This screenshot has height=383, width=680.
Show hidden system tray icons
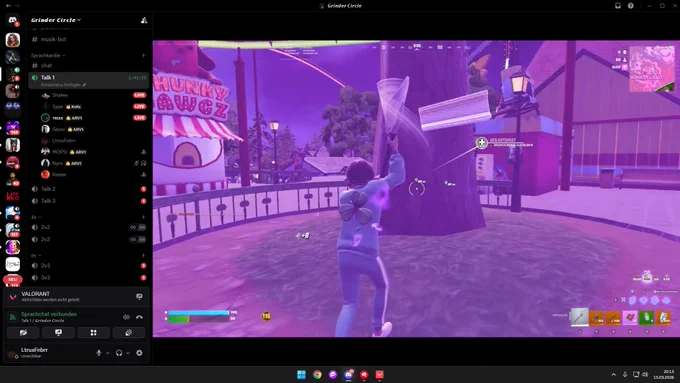pyautogui.click(x=613, y=374)
